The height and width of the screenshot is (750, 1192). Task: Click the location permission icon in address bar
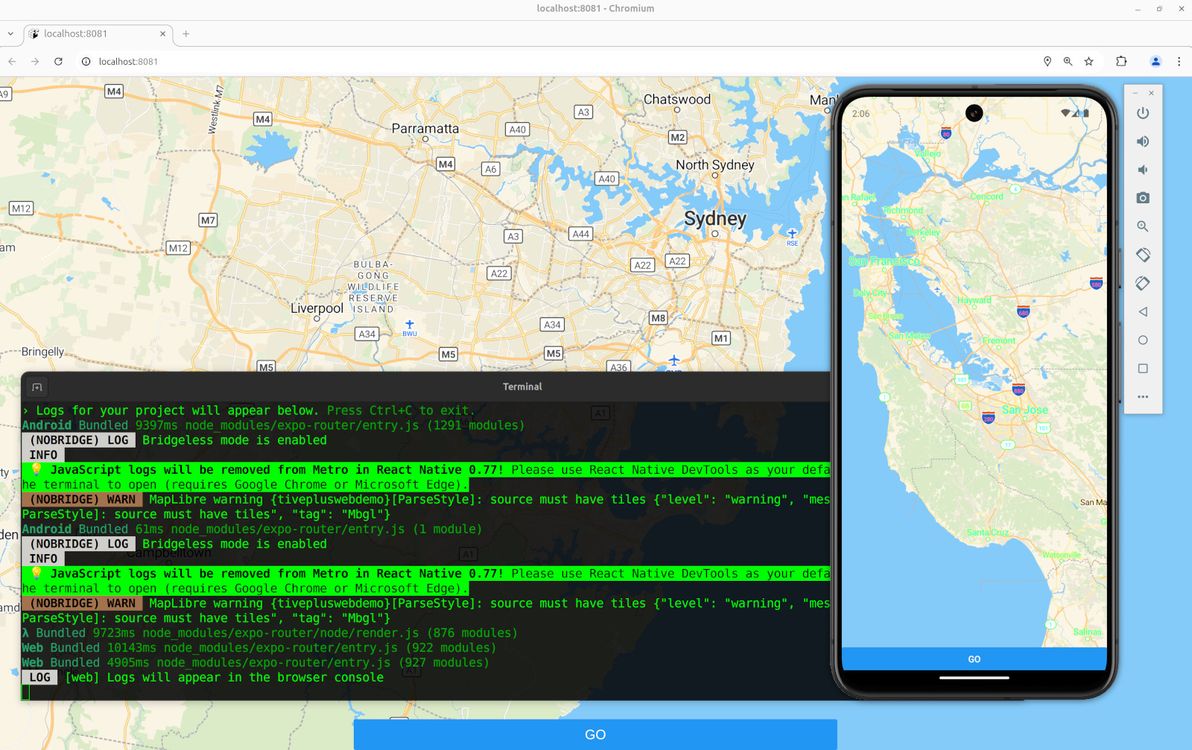[1047, 62]
